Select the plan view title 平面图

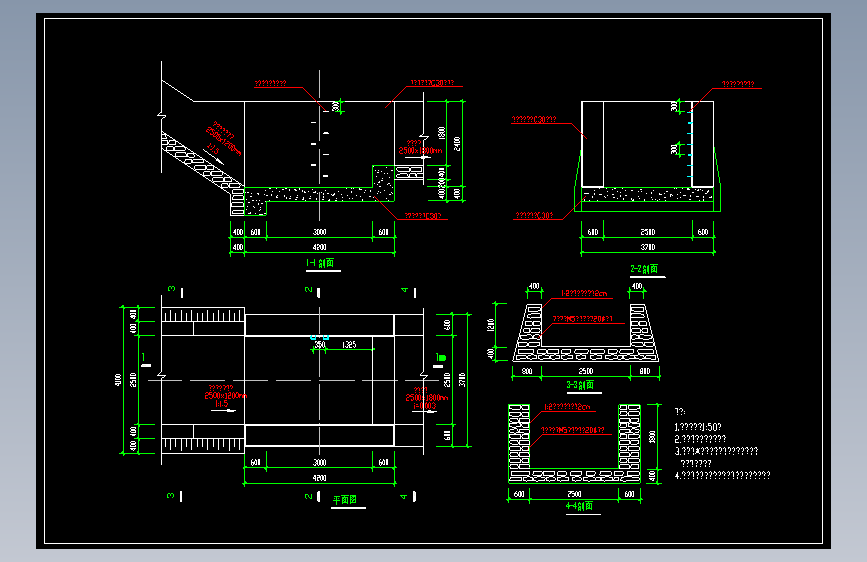click(x=344, y=500)
